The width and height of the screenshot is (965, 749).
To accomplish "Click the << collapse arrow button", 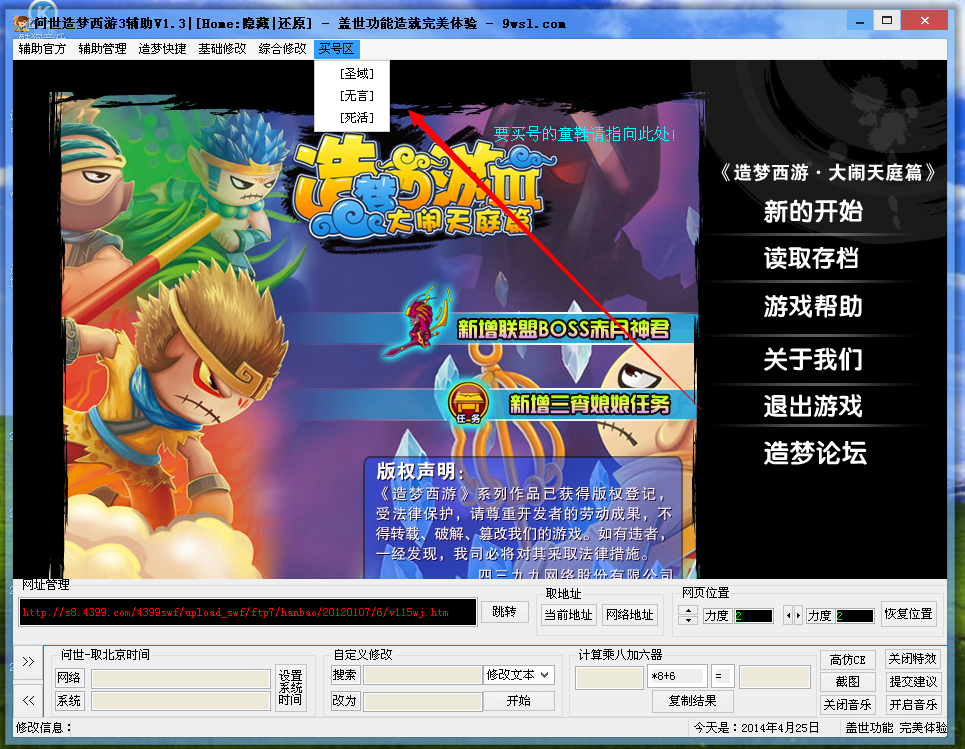I will pyautogui.click(x=28, y=700).
